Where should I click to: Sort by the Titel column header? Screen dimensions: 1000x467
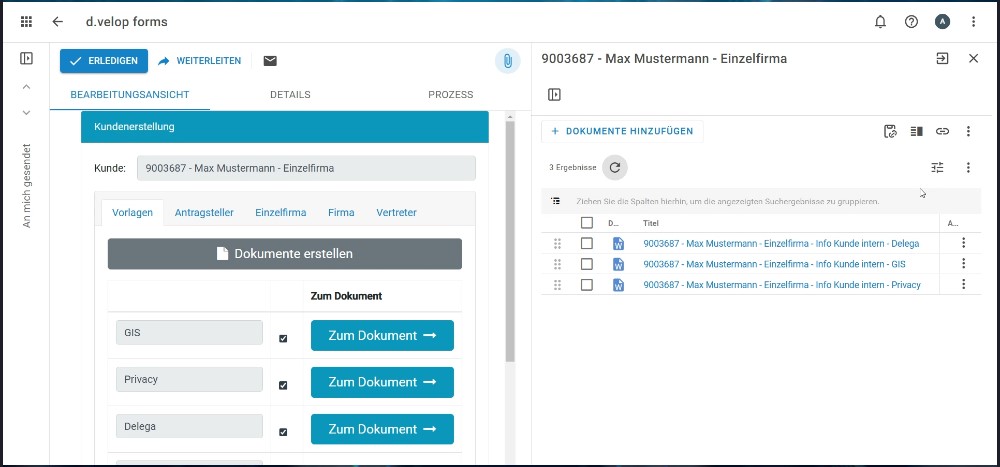pos(651,223)
